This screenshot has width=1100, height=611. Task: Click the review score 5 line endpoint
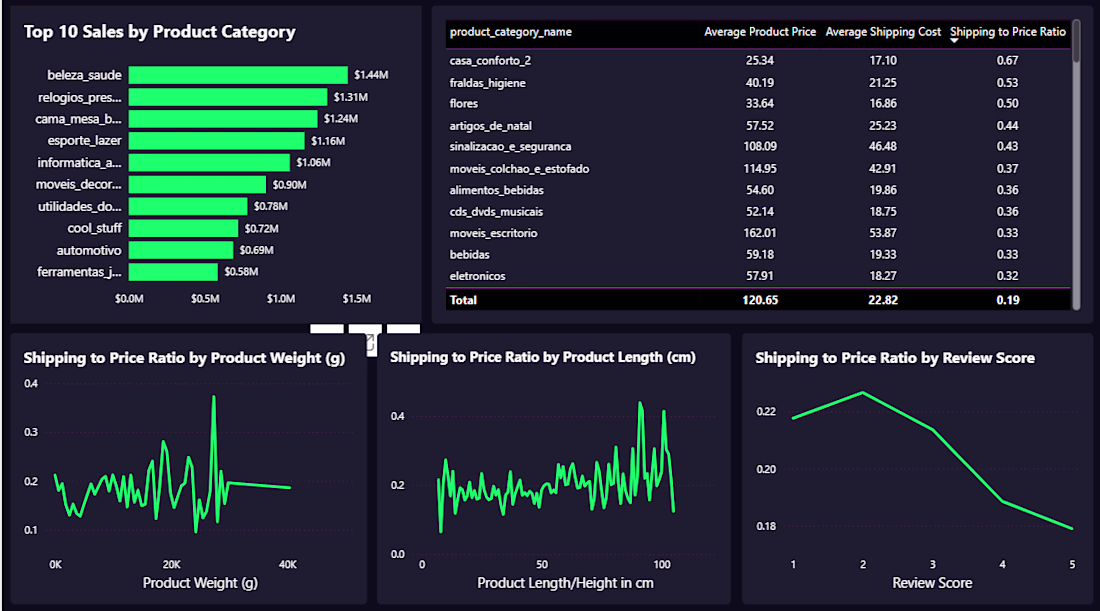[x=1071, y=528]
